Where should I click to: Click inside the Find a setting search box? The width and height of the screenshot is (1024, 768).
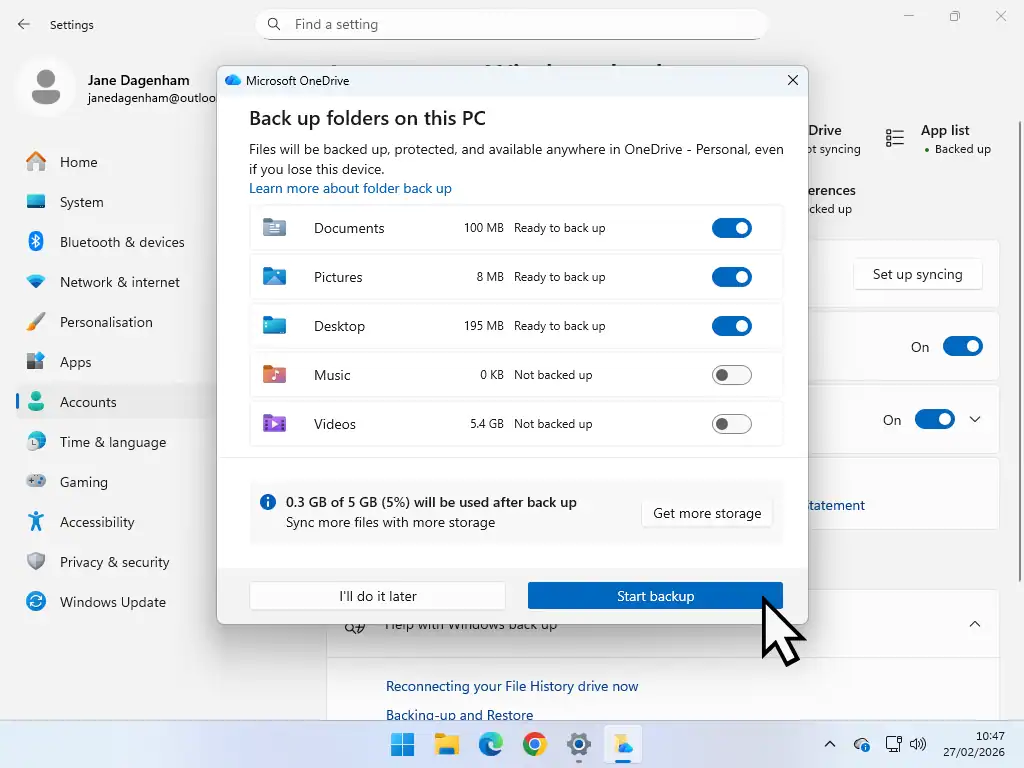point(512,24)
